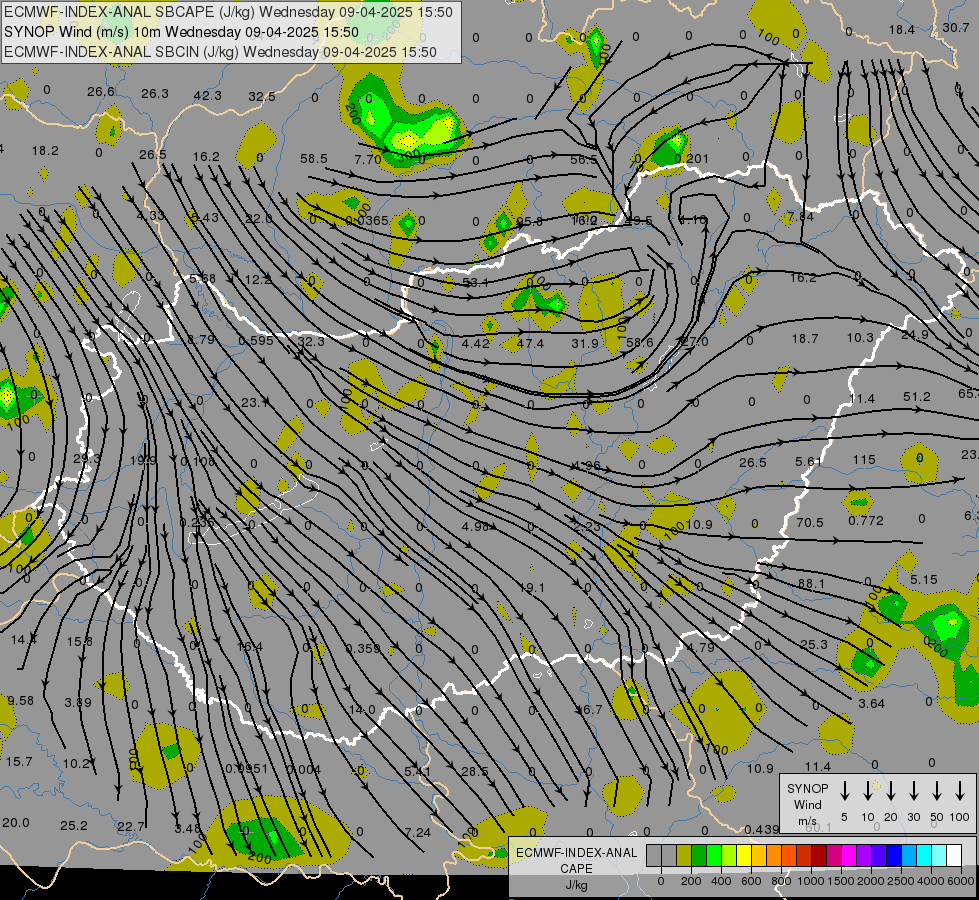Screen dimensions: 979x900
Task: Click the map value 58.5
Action: point(313,159)
